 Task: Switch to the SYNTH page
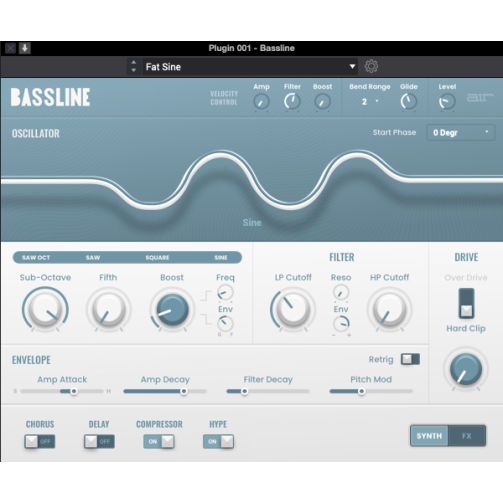point(429,436)
